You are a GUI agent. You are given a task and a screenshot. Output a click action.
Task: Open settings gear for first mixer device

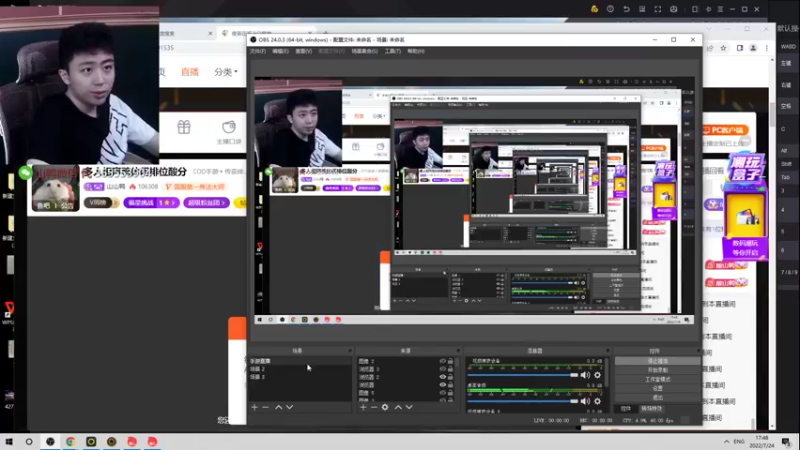pyautogui.click(x=597, y=375)
